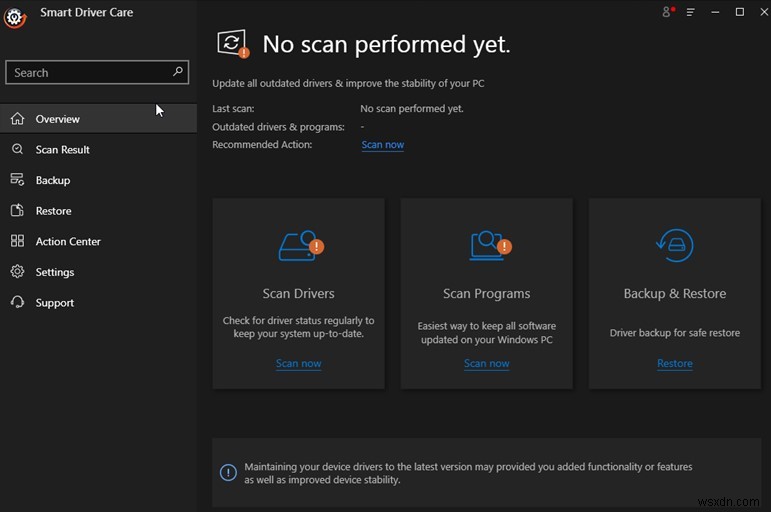
Task: Click the Scan Programs monitor icon
Action: click(x=488, y=246)
